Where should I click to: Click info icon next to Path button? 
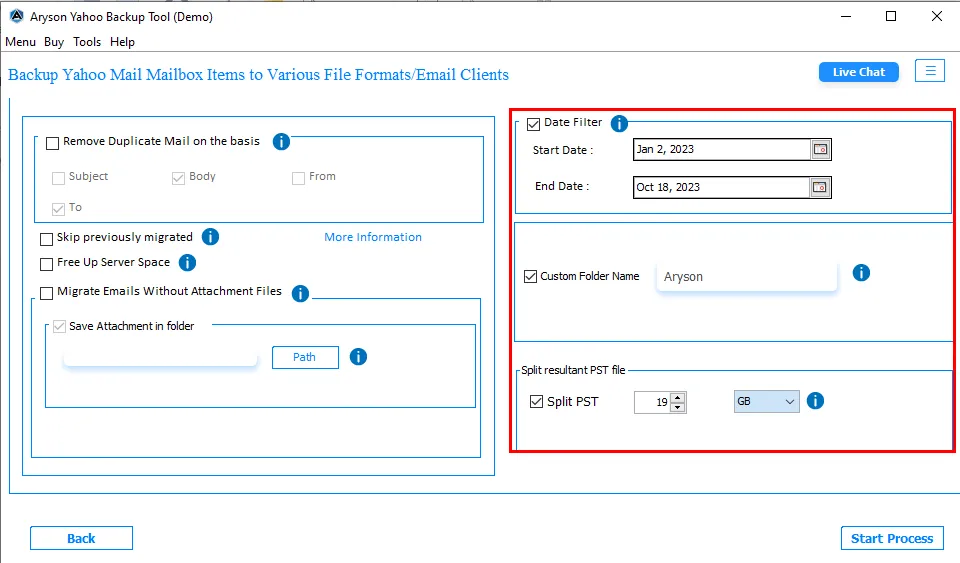tap(358, 357)
